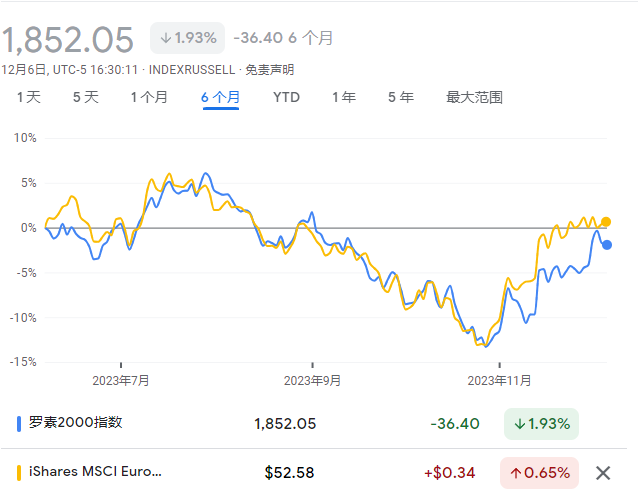The image size is (638, 494).
Task: Click the 12月6日 timestamp text
Action: pos(70,70)
